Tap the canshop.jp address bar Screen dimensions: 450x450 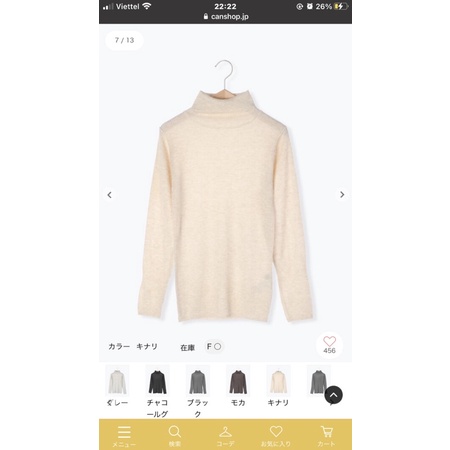pyautogui.click(x=226, y=16)
